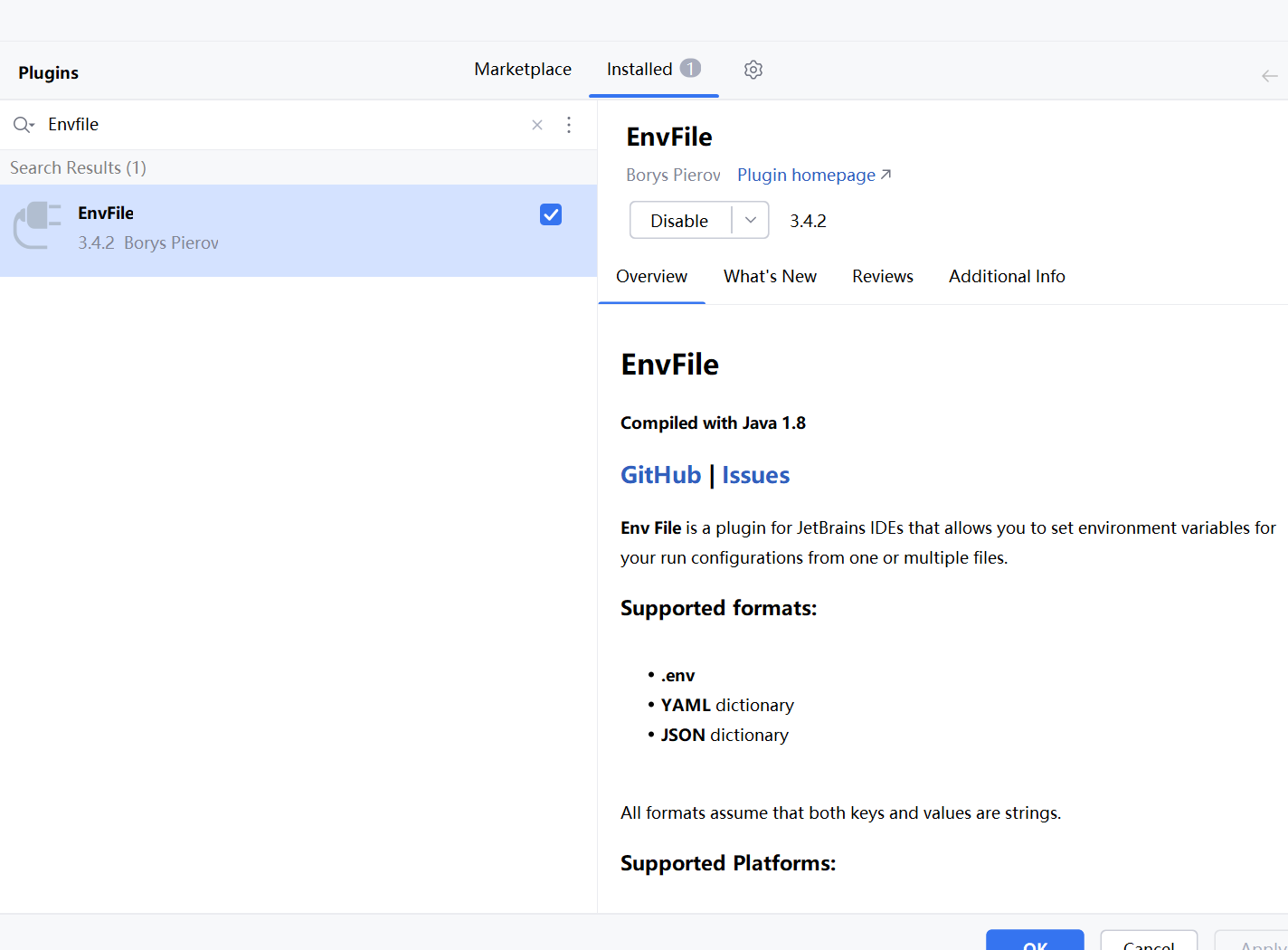The height and width of the screenshot is (950, 1288).
Task: Click Search Results (1) header
Action: tap(78, 167)
